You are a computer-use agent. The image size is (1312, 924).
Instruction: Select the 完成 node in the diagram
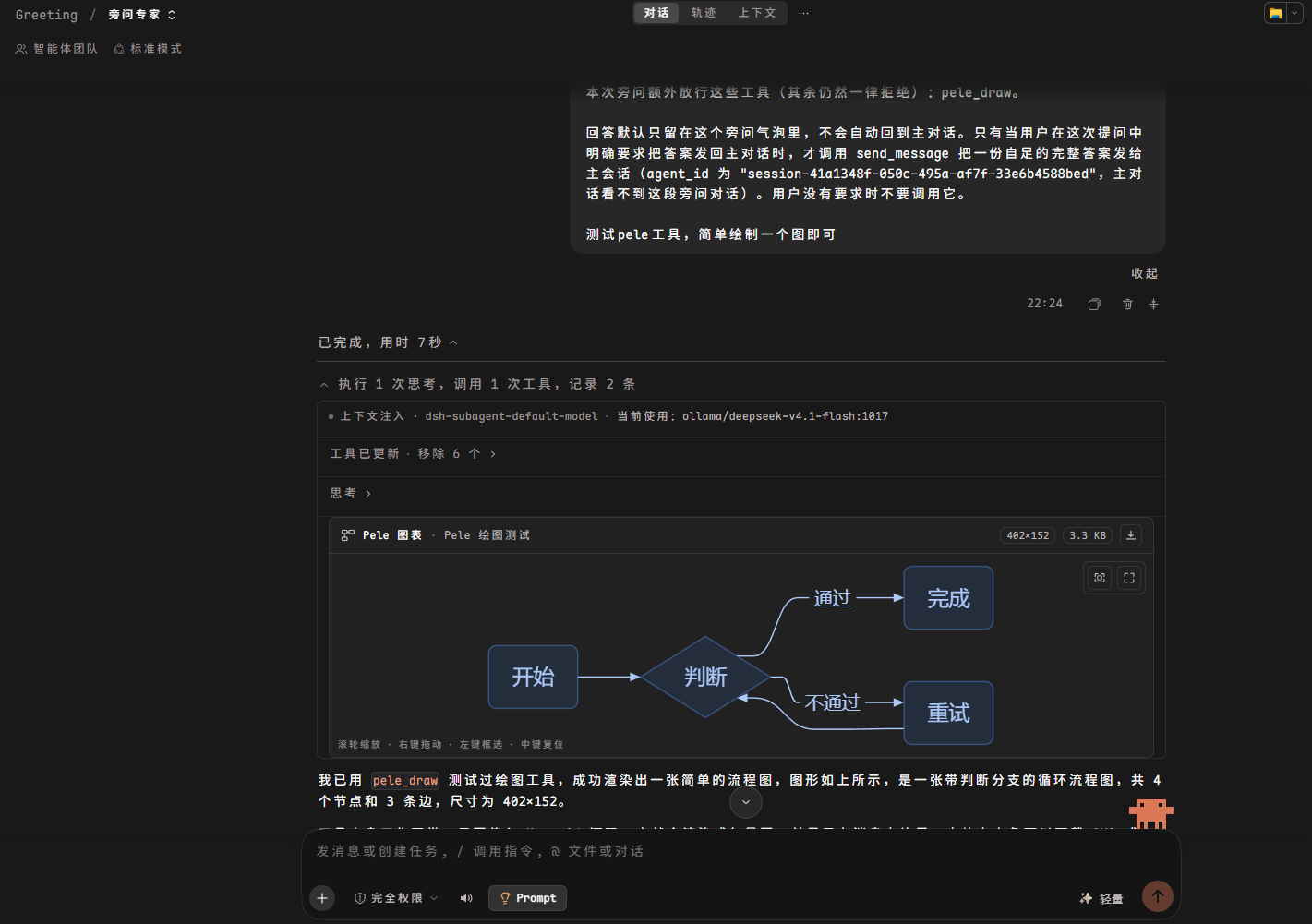(948, 598)
